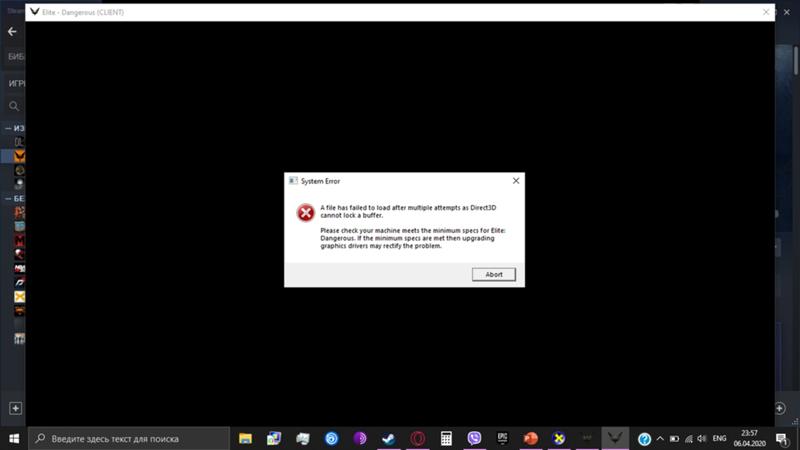Open network settings tray icon

click(x=688, y=439)
